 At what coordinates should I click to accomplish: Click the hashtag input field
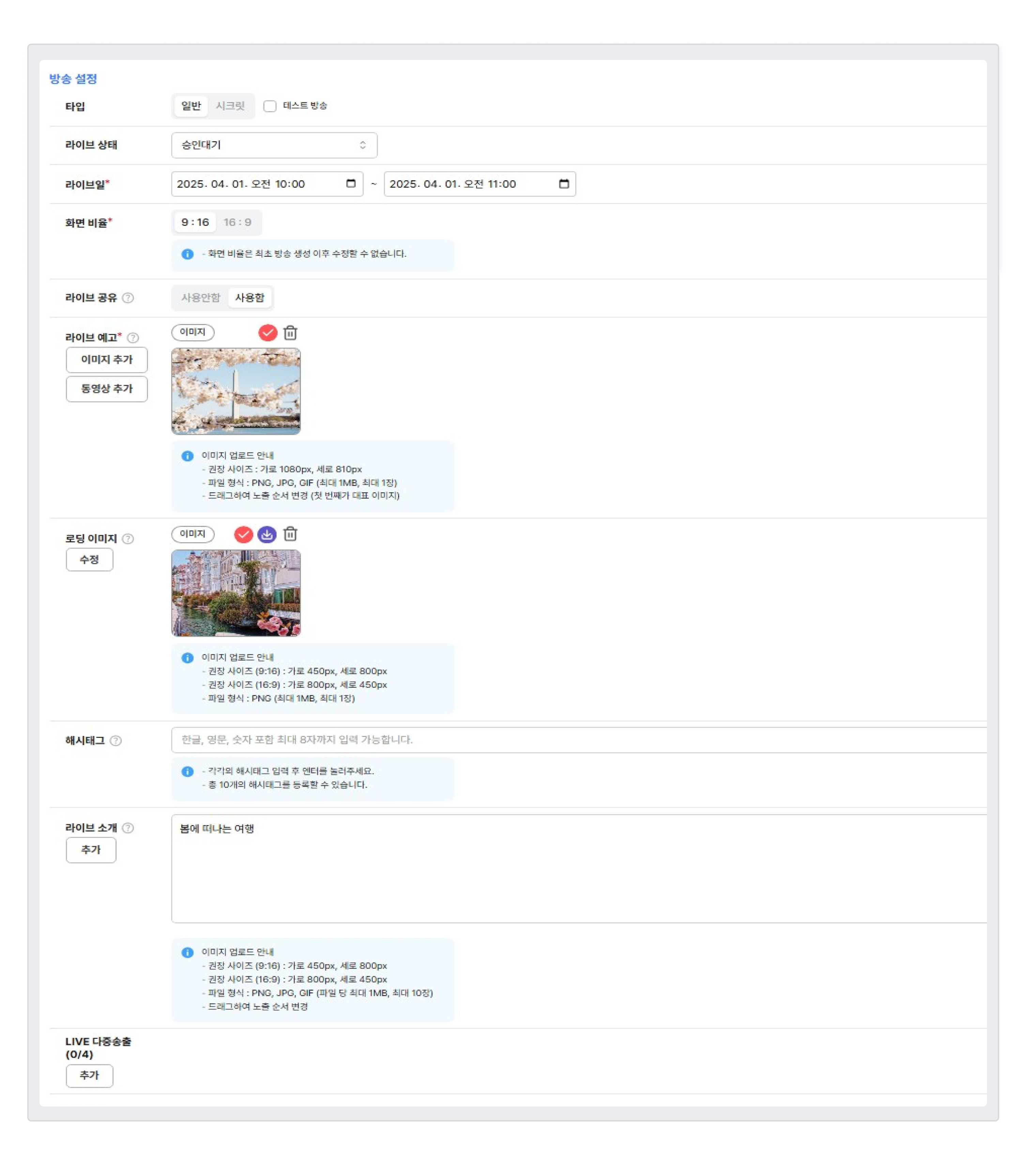click(x=569, y=740)
